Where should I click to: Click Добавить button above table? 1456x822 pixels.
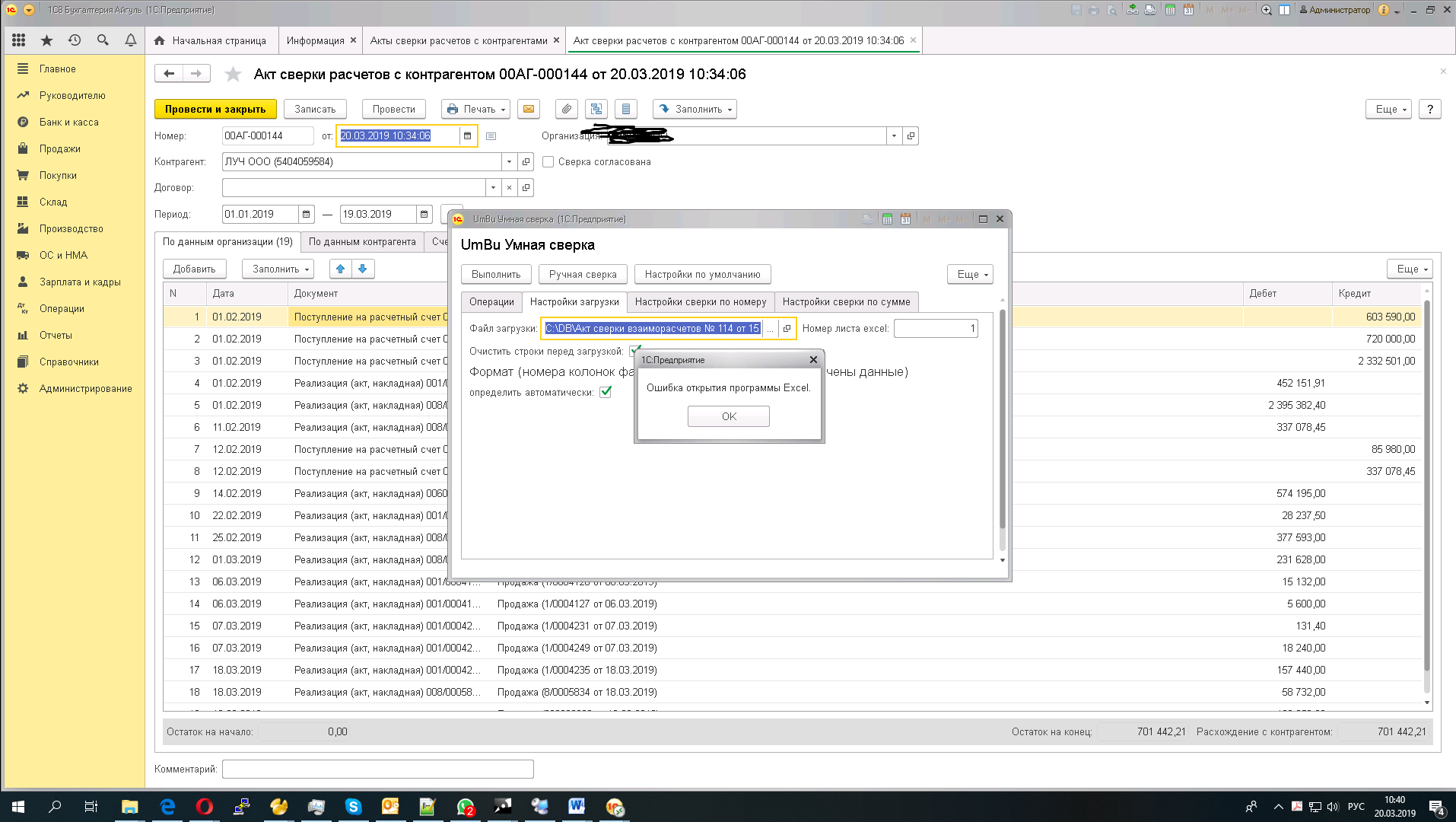pyautogui.click(x=194, y=269)
